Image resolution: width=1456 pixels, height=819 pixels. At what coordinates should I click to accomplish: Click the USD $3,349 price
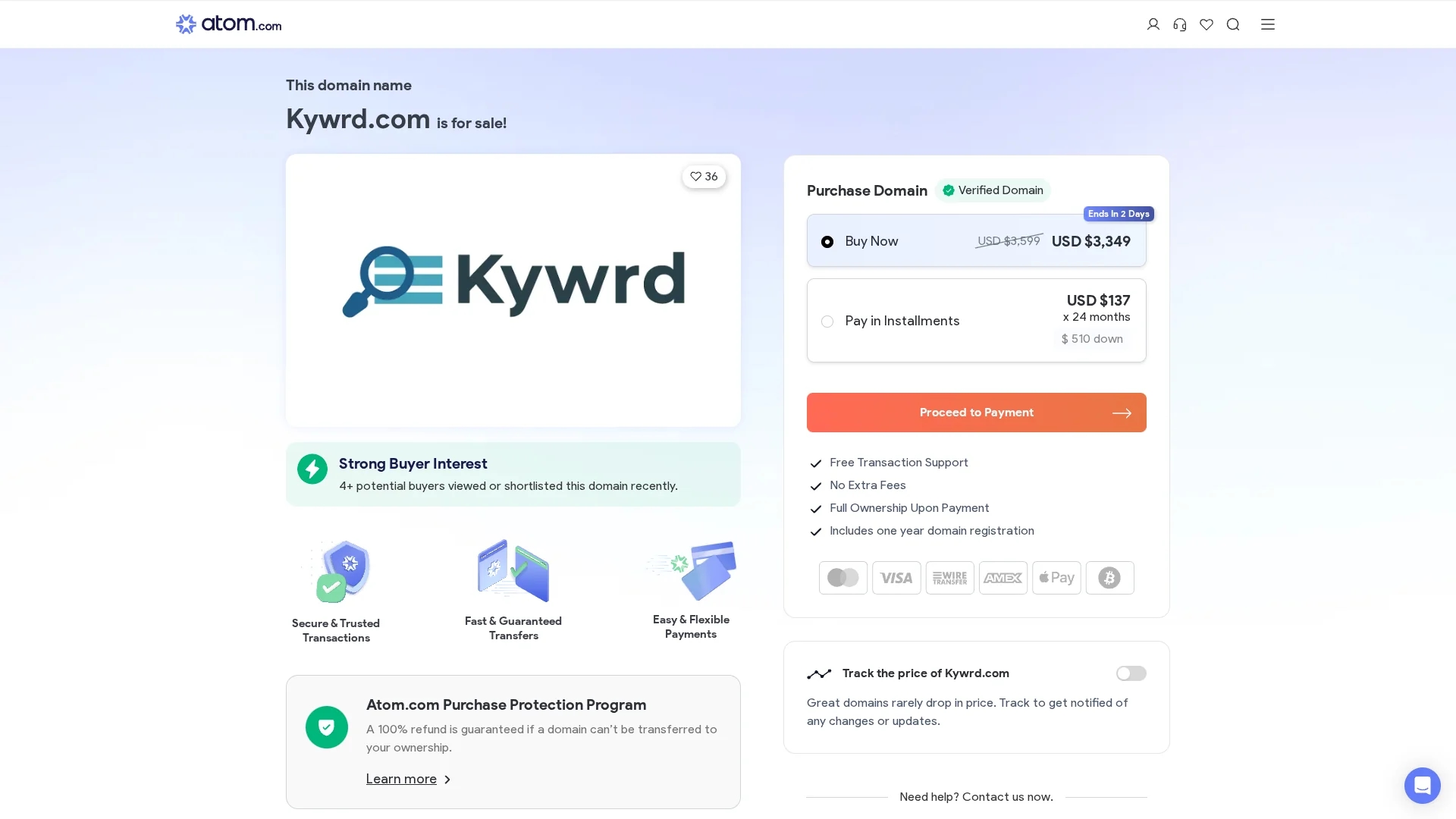(x=1091, y=241)
